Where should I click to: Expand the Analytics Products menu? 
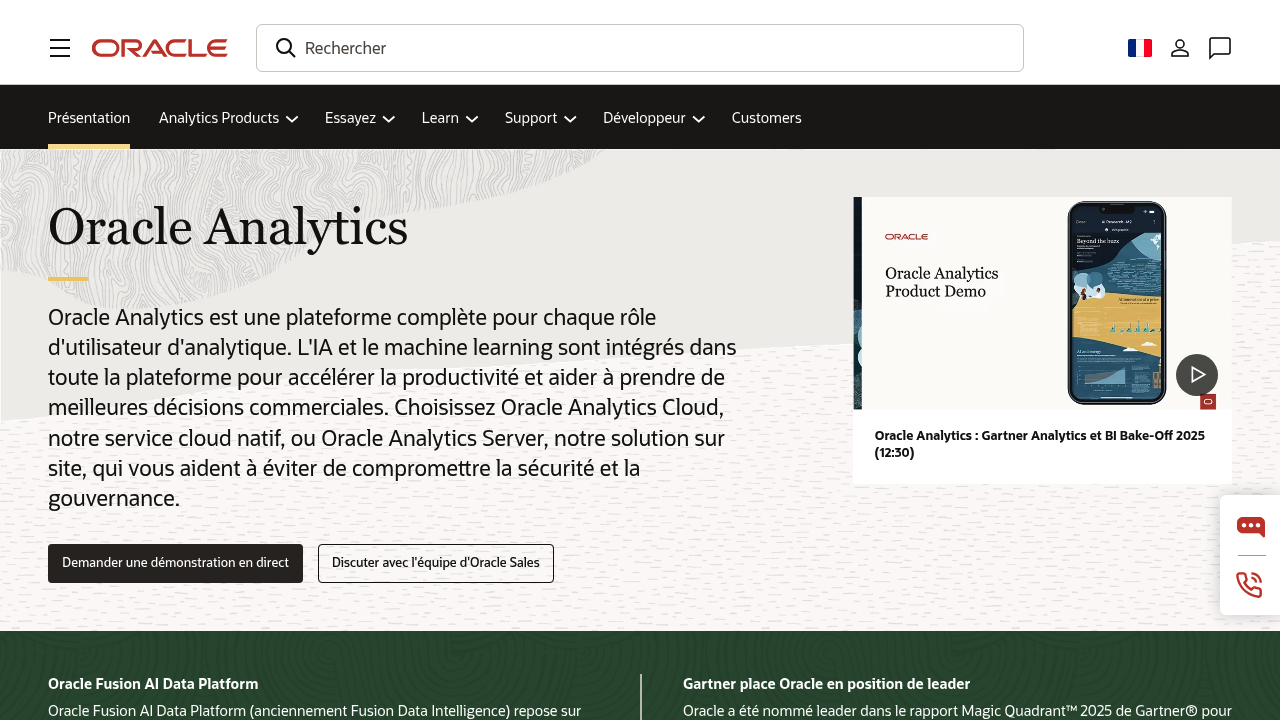(x=228, y=118)
